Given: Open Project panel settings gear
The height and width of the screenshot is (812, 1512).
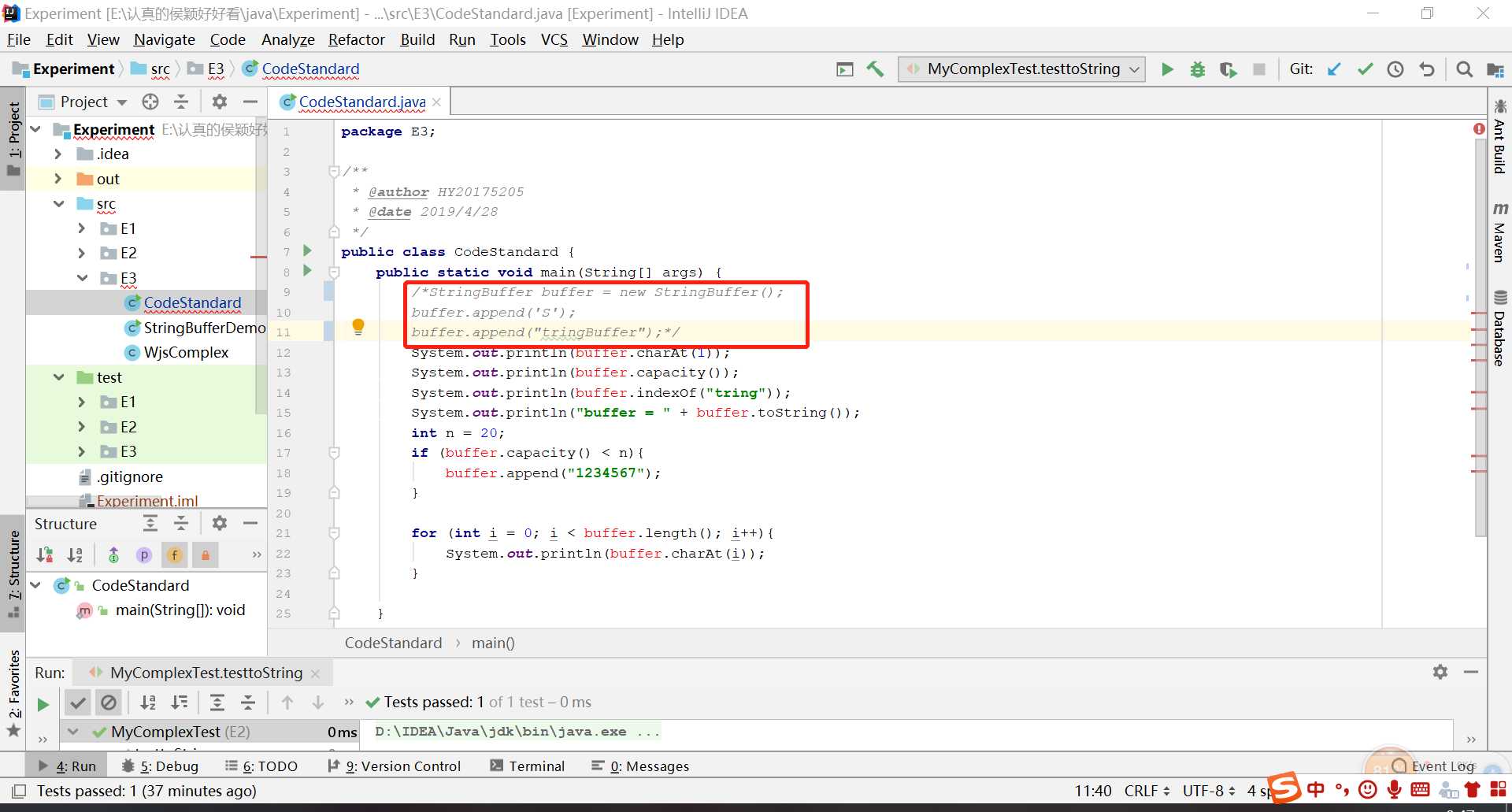Looking at the screenshot, I should (x=220, y=102).
